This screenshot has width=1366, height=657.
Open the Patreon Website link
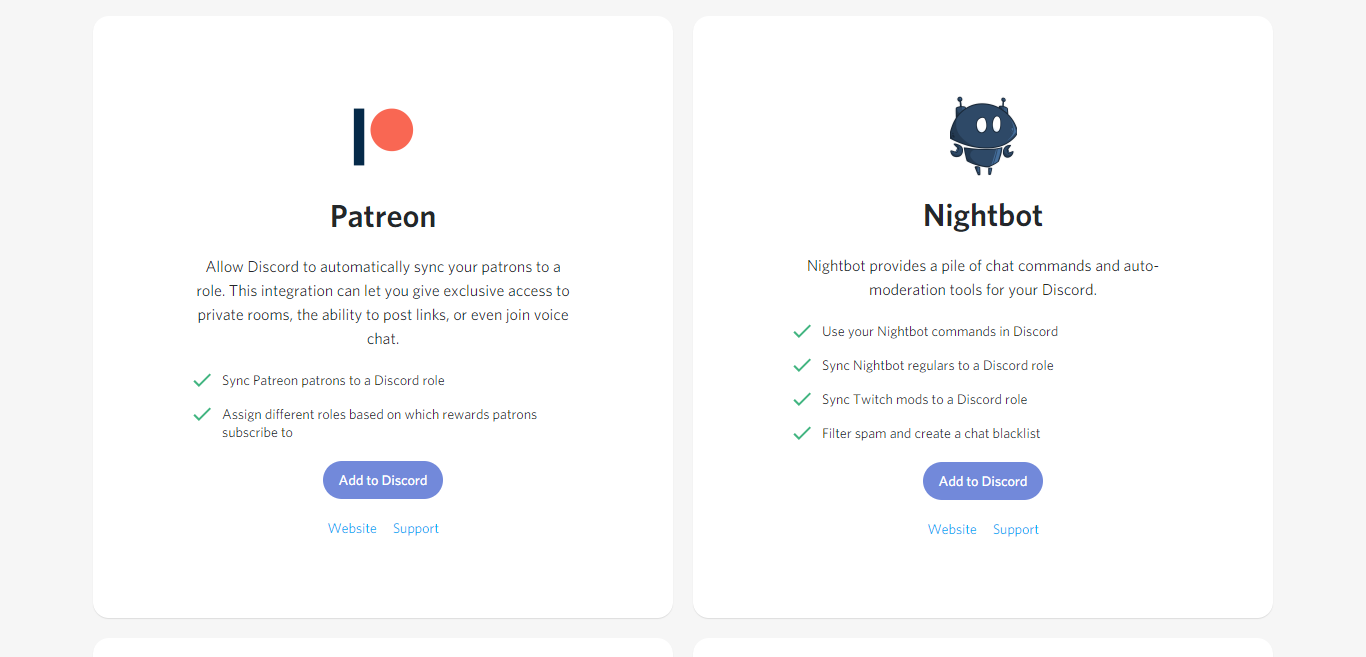point(352,528)
